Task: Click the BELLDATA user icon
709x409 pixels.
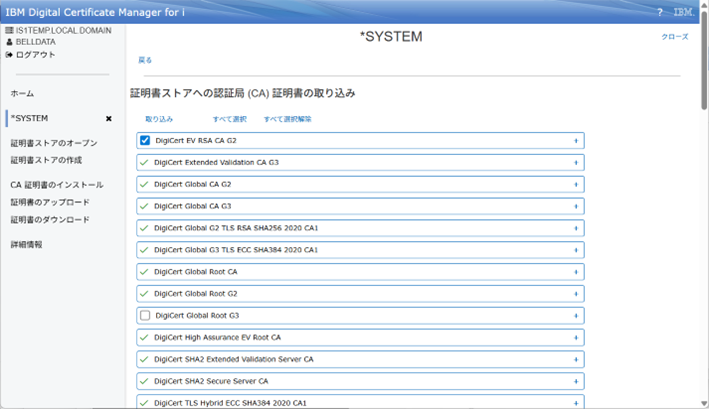Action: pos(9,43)
